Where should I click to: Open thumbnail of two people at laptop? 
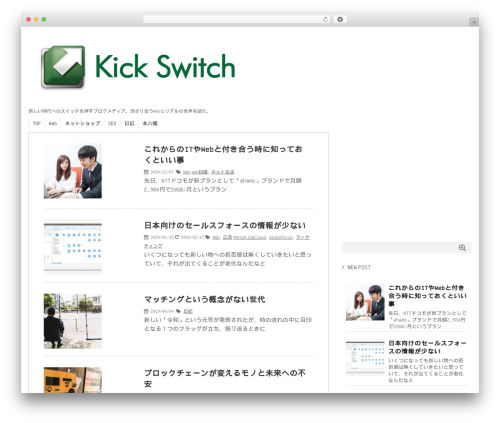click(73, 171)
